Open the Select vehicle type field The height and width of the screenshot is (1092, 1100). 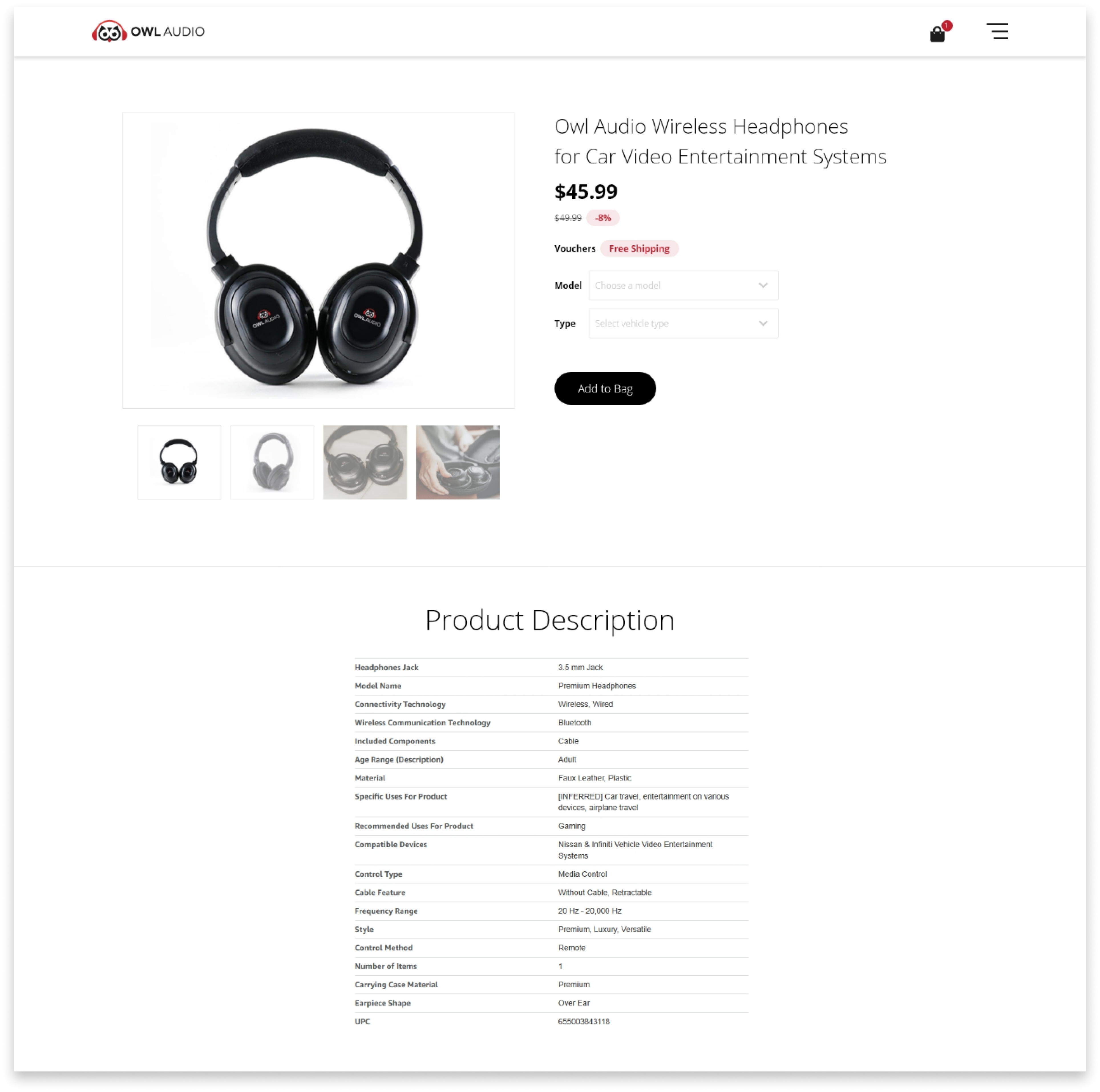[683, 323]
